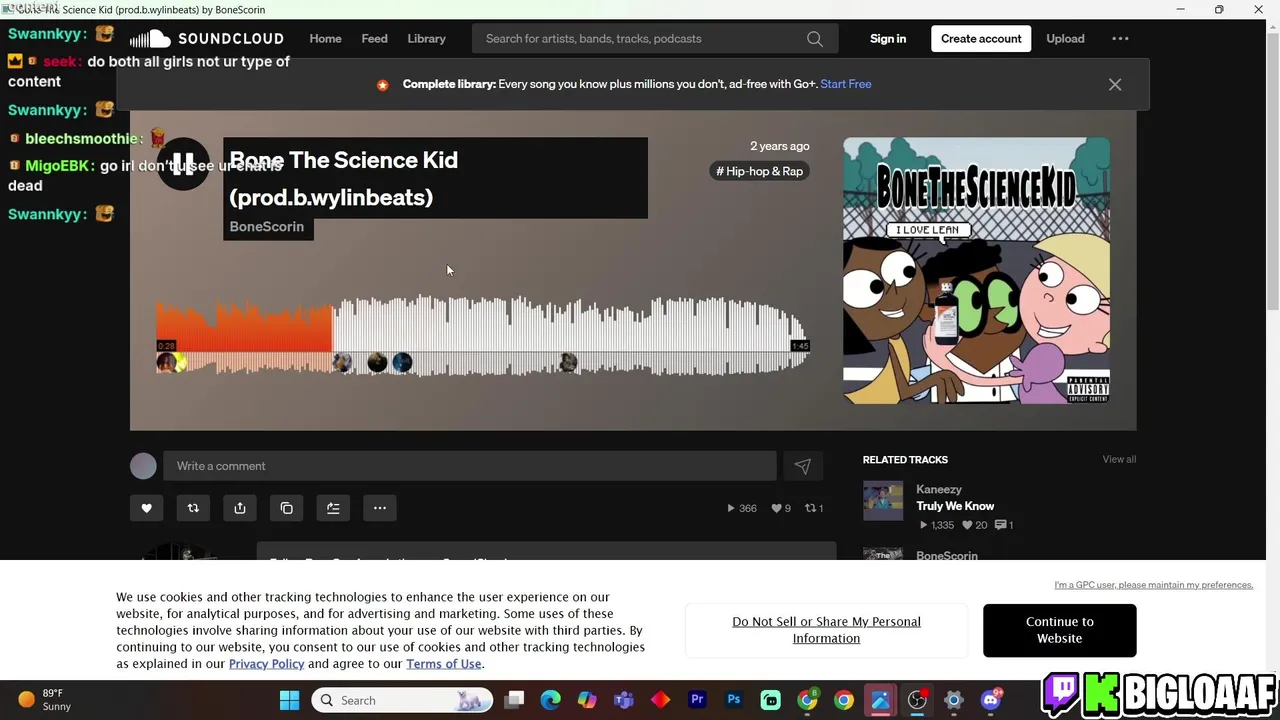The height and width of the screenshot is (720, 1280).
Task: Open Microsoft Edge from the taskbar
Action: 551,700
